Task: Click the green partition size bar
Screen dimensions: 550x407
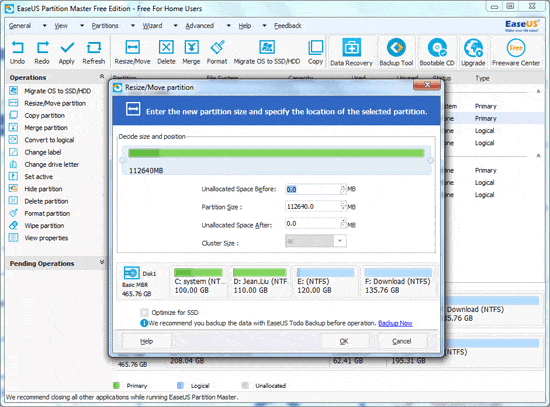Action: point(276,153)
